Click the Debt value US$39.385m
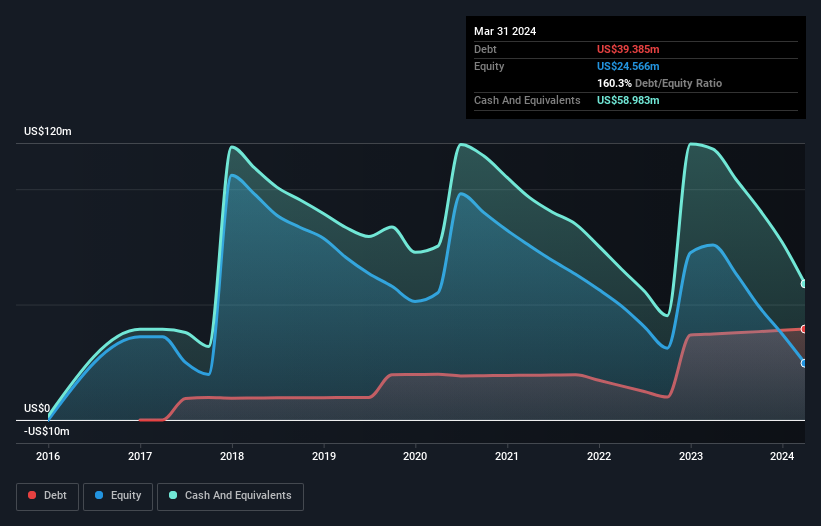The image size is (821, 526). (x=628, y=49)
